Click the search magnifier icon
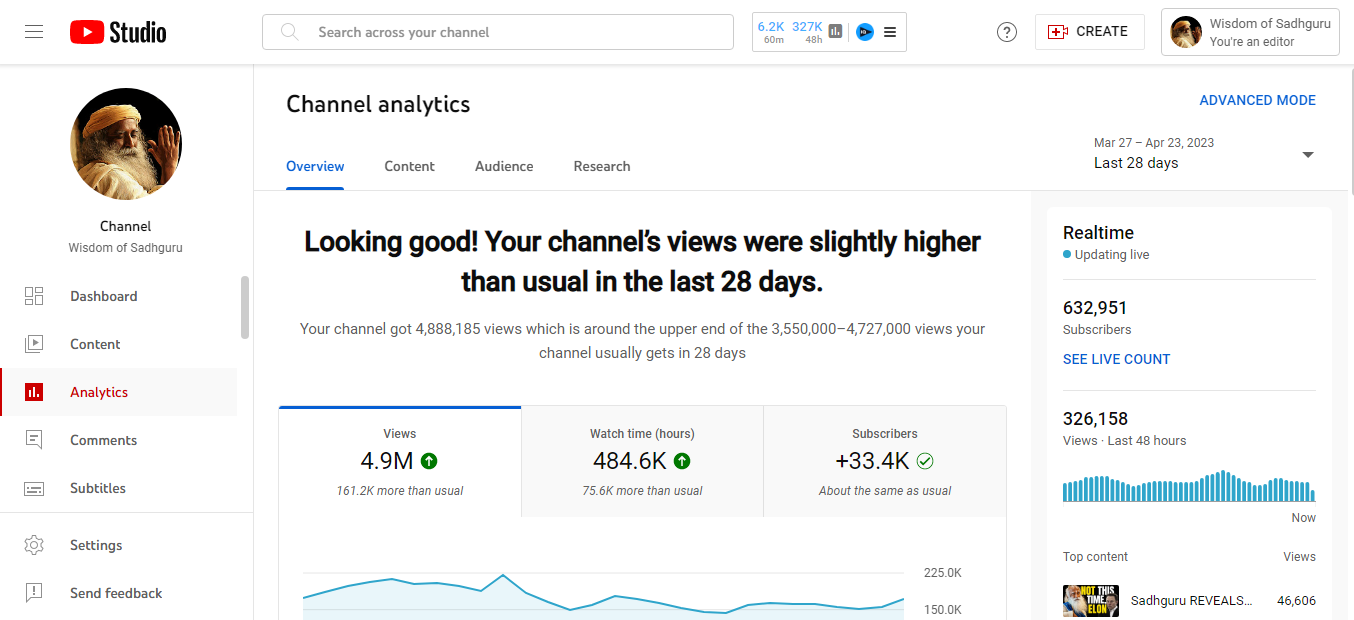 (290, 32)
